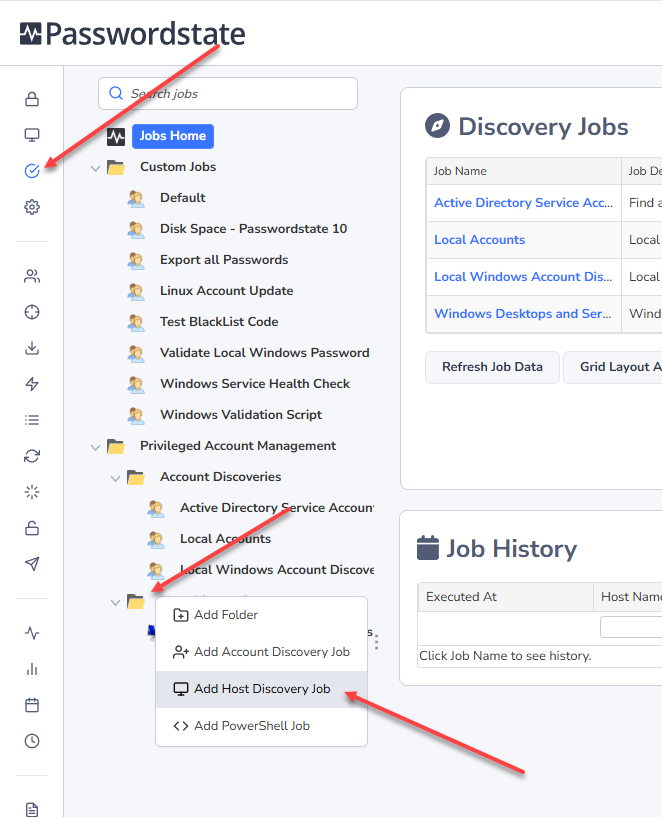
Task: Click the Host Name filter box
Action: (x=631, y=627)
